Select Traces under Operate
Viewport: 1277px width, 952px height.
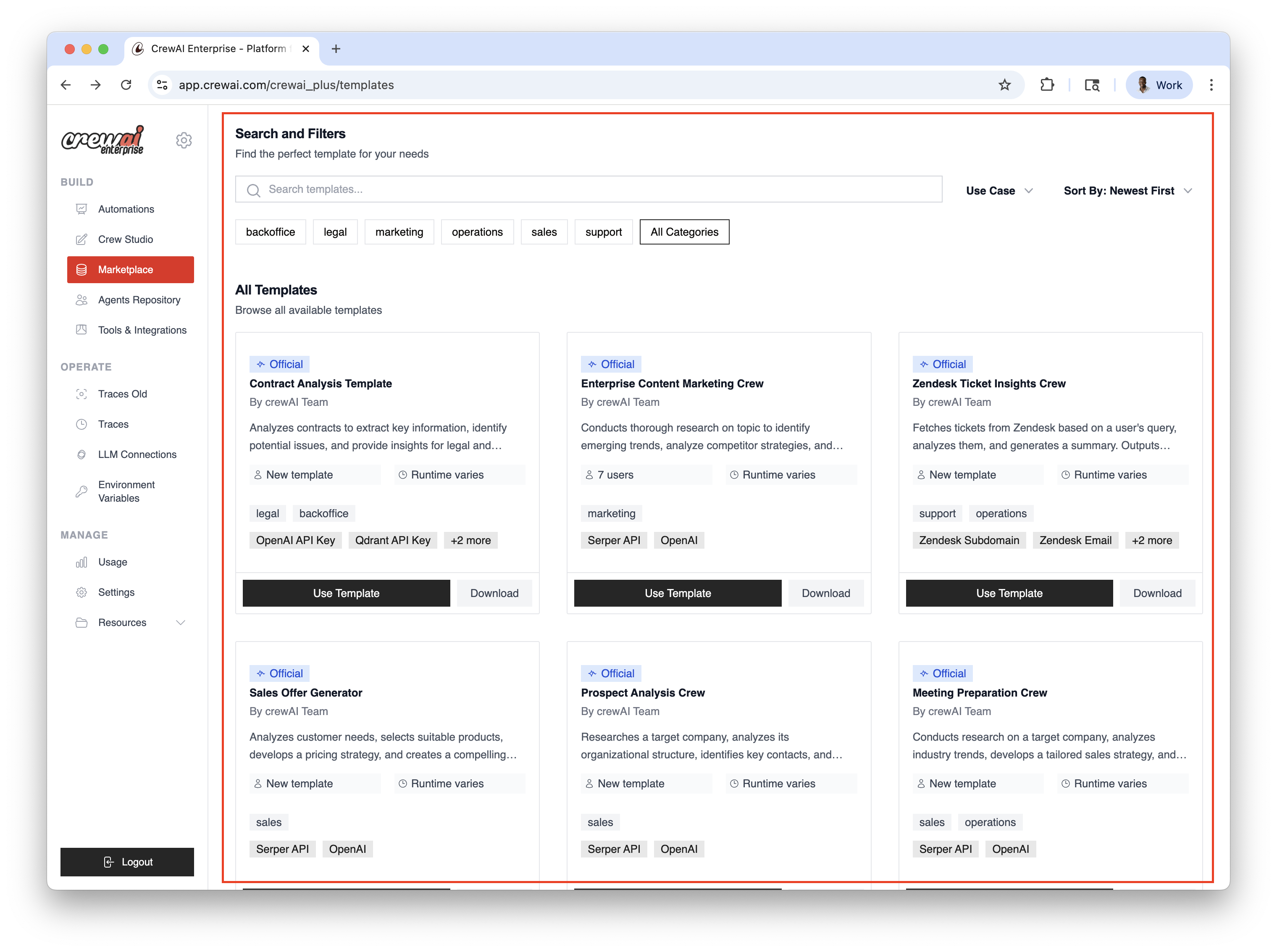click(x=113, y=424)
